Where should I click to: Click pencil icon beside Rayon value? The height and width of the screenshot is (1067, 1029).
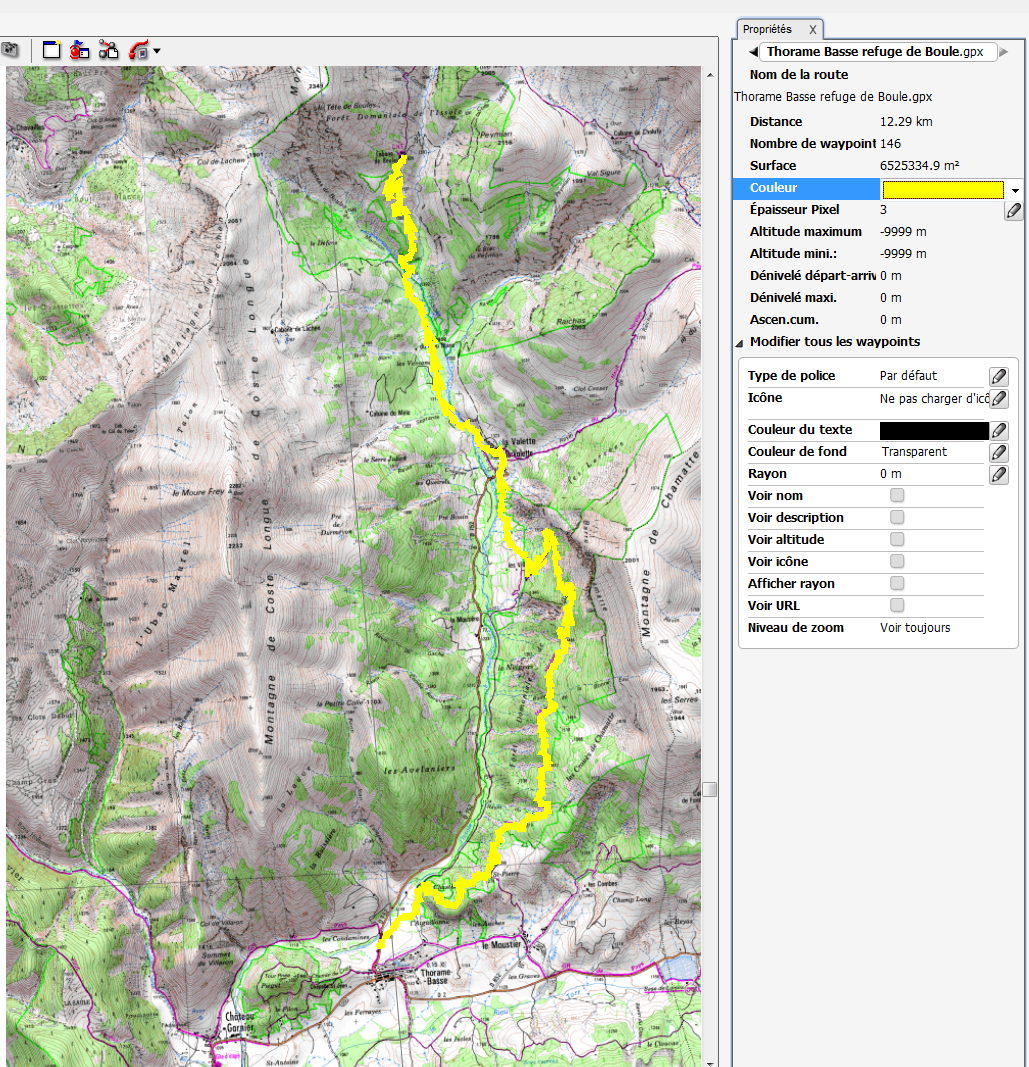[998, 475]
